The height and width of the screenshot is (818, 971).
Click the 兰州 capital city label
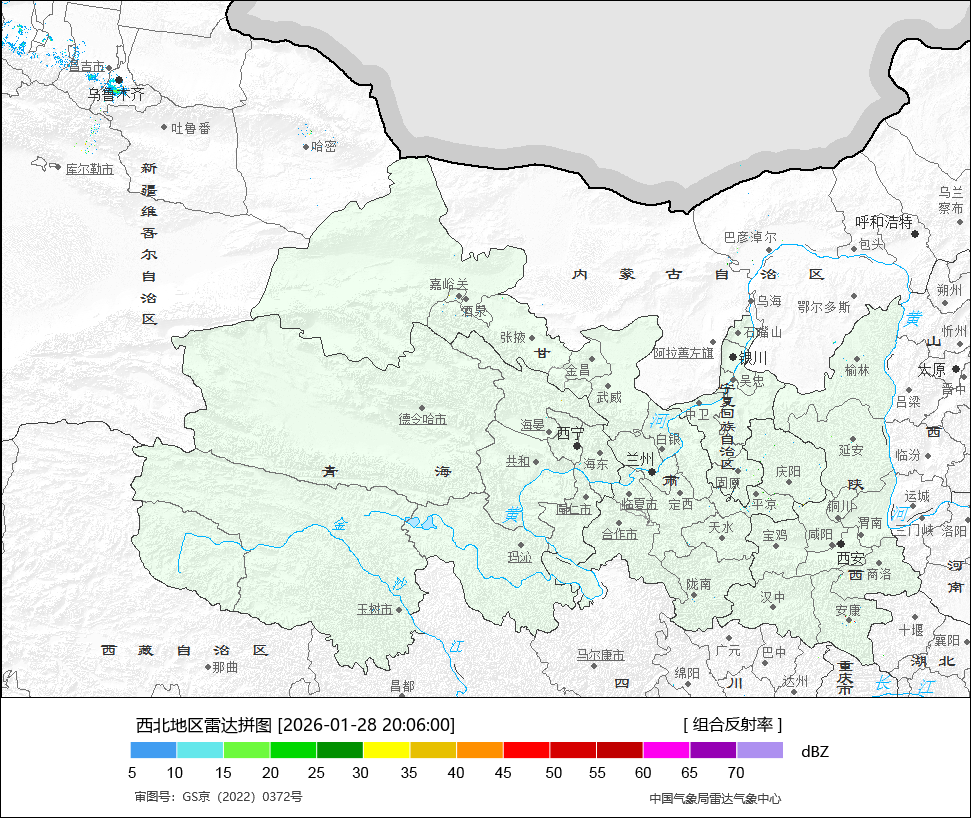coord(640,459)
